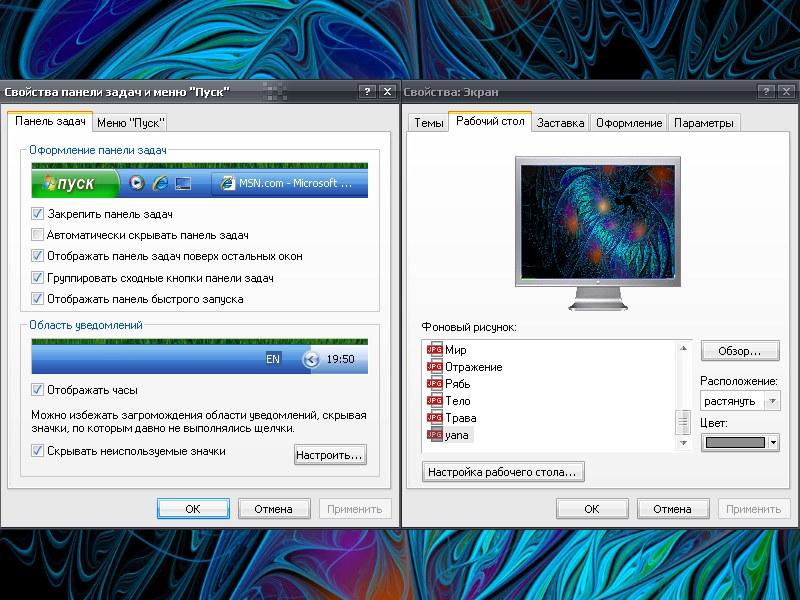Viewport: 800px width, 600px height.
Task: Click the JPG icon next to Мир
Action: coord(434,349)
